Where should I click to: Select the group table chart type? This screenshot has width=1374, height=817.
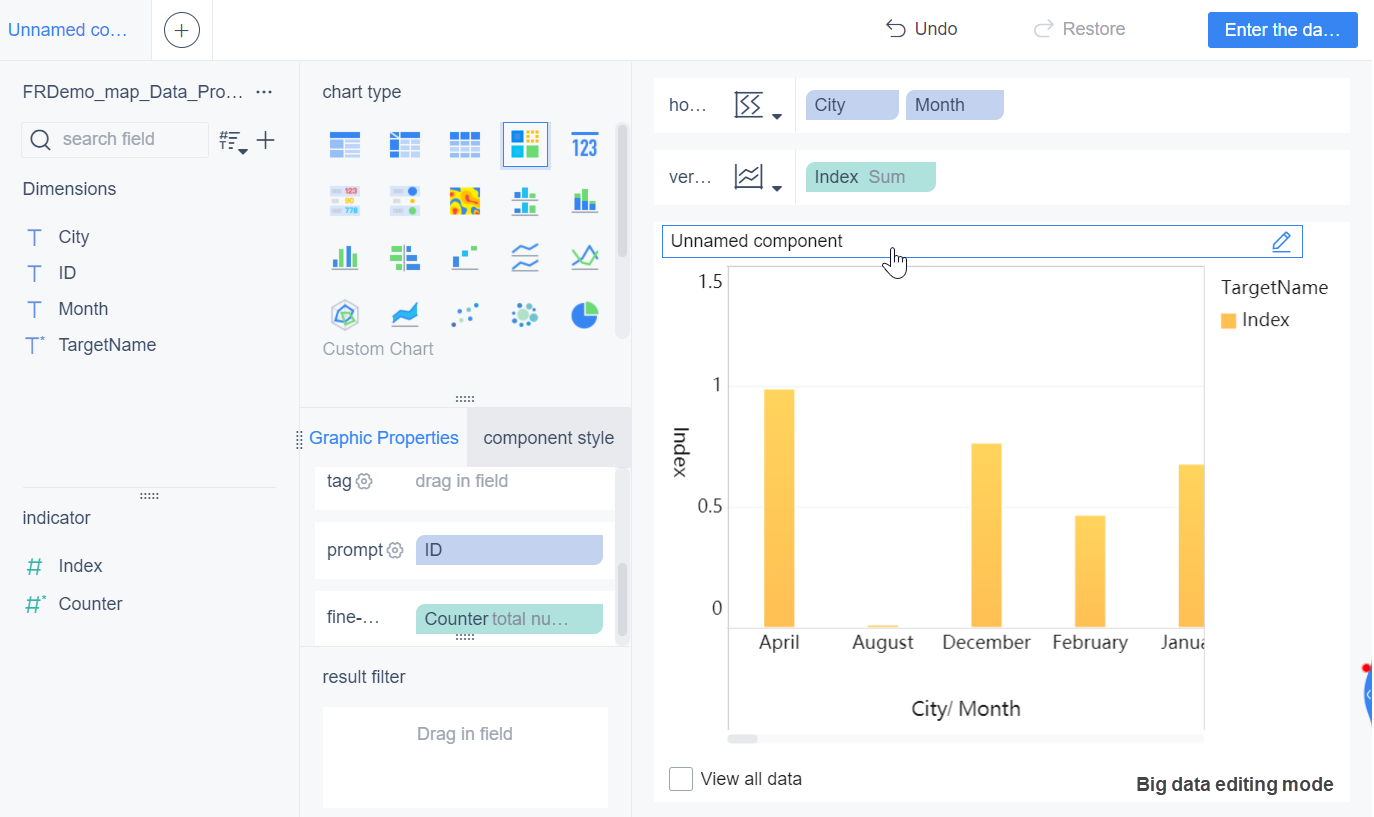[345, 146]
